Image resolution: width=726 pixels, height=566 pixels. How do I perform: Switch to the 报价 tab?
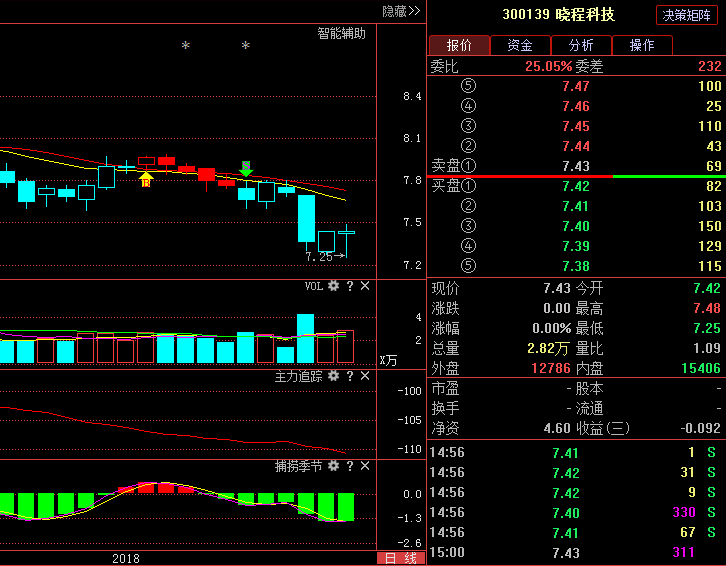click(x=459, y=45)
